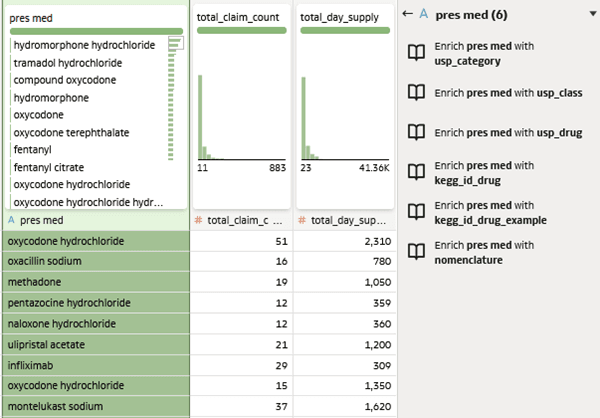Select tramadol hydrochloride in value list
This screenshot has width=600, height=418.
pyautogui.click(x=68, y=63)
